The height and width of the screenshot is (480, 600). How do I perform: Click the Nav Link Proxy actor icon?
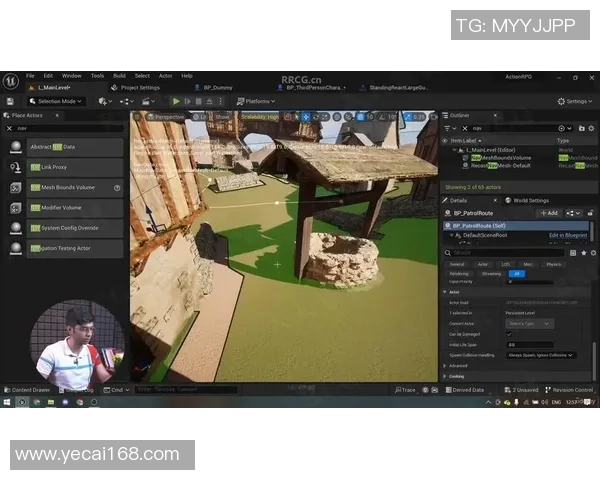pos(16,167)
